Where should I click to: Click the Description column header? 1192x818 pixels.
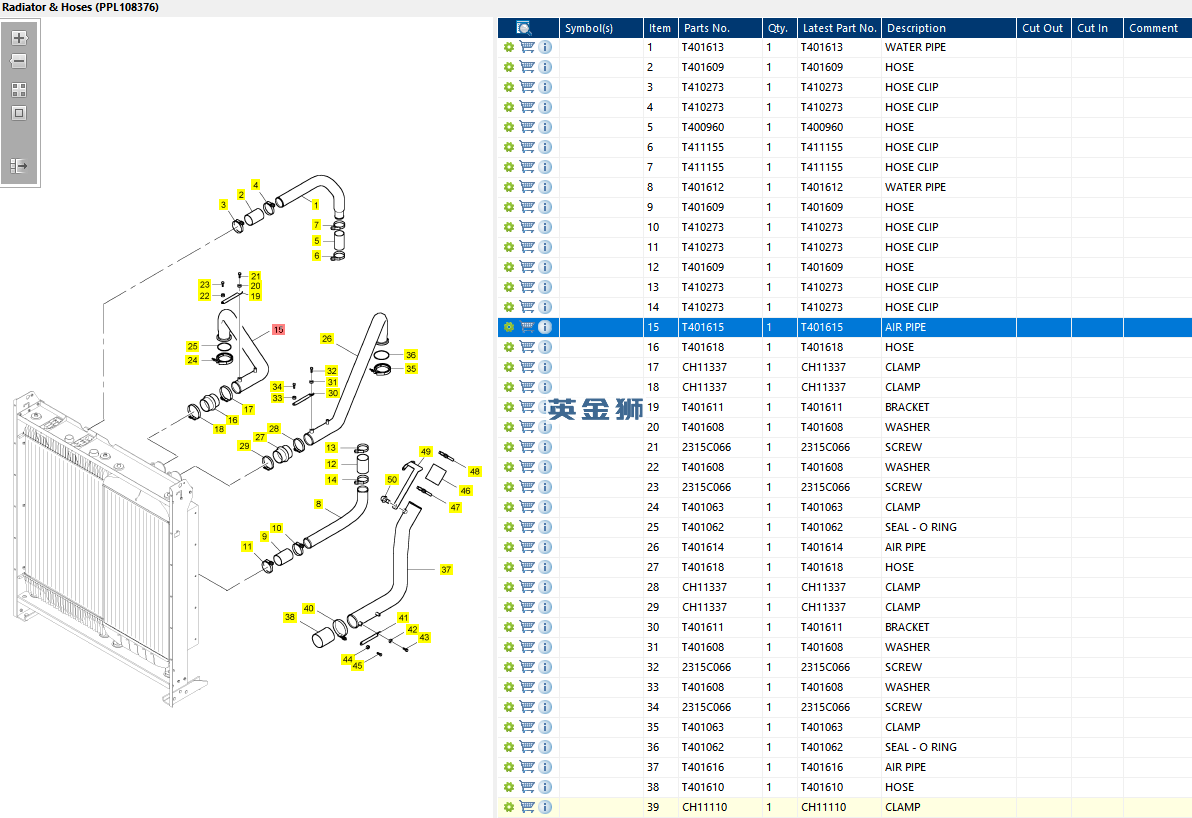pyautogui.click(x=948, y=28)
